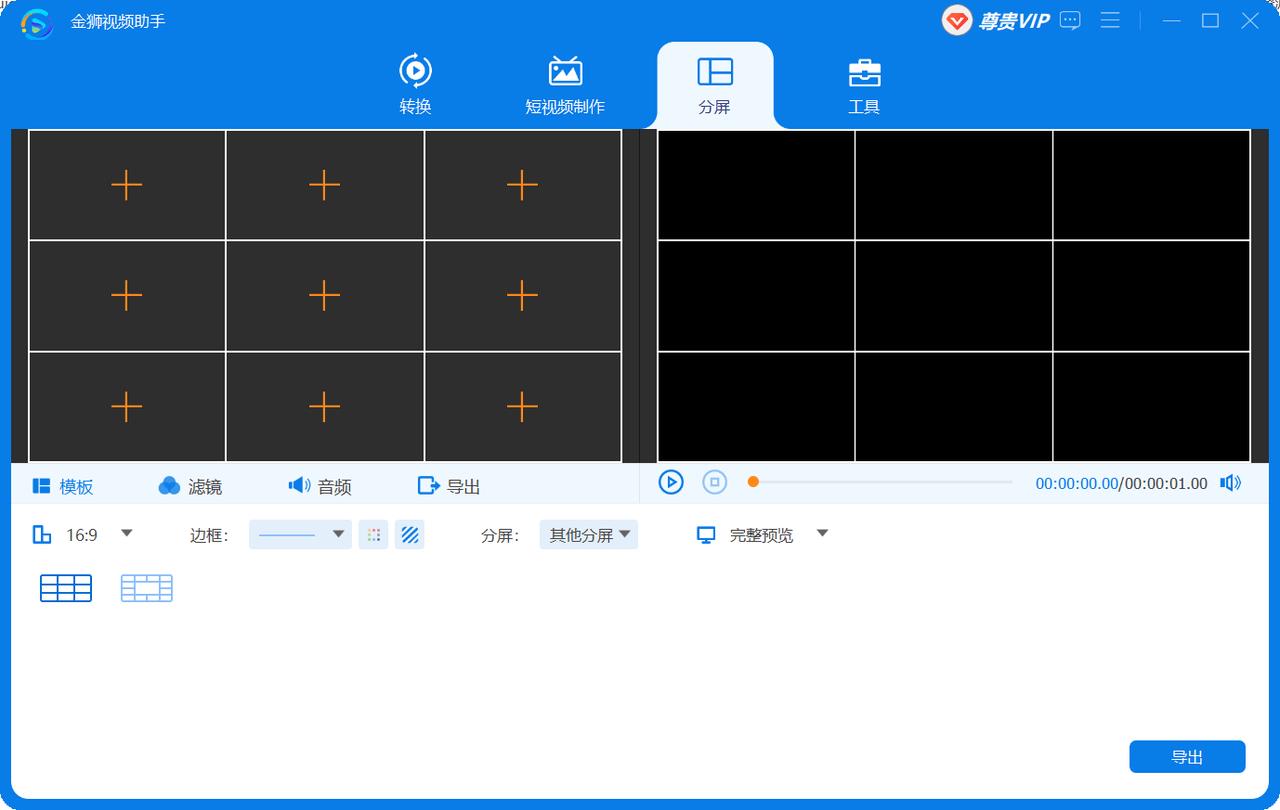1280x810 pixels.
Task: Click the border color dots icon
Action: (x=374, y=535)
